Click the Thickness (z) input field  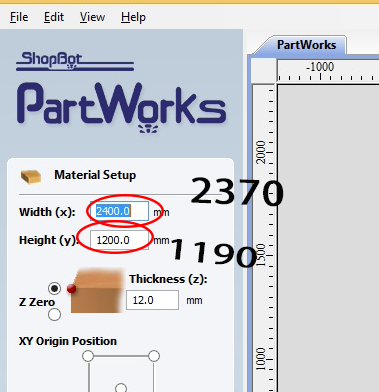point(152,300)
